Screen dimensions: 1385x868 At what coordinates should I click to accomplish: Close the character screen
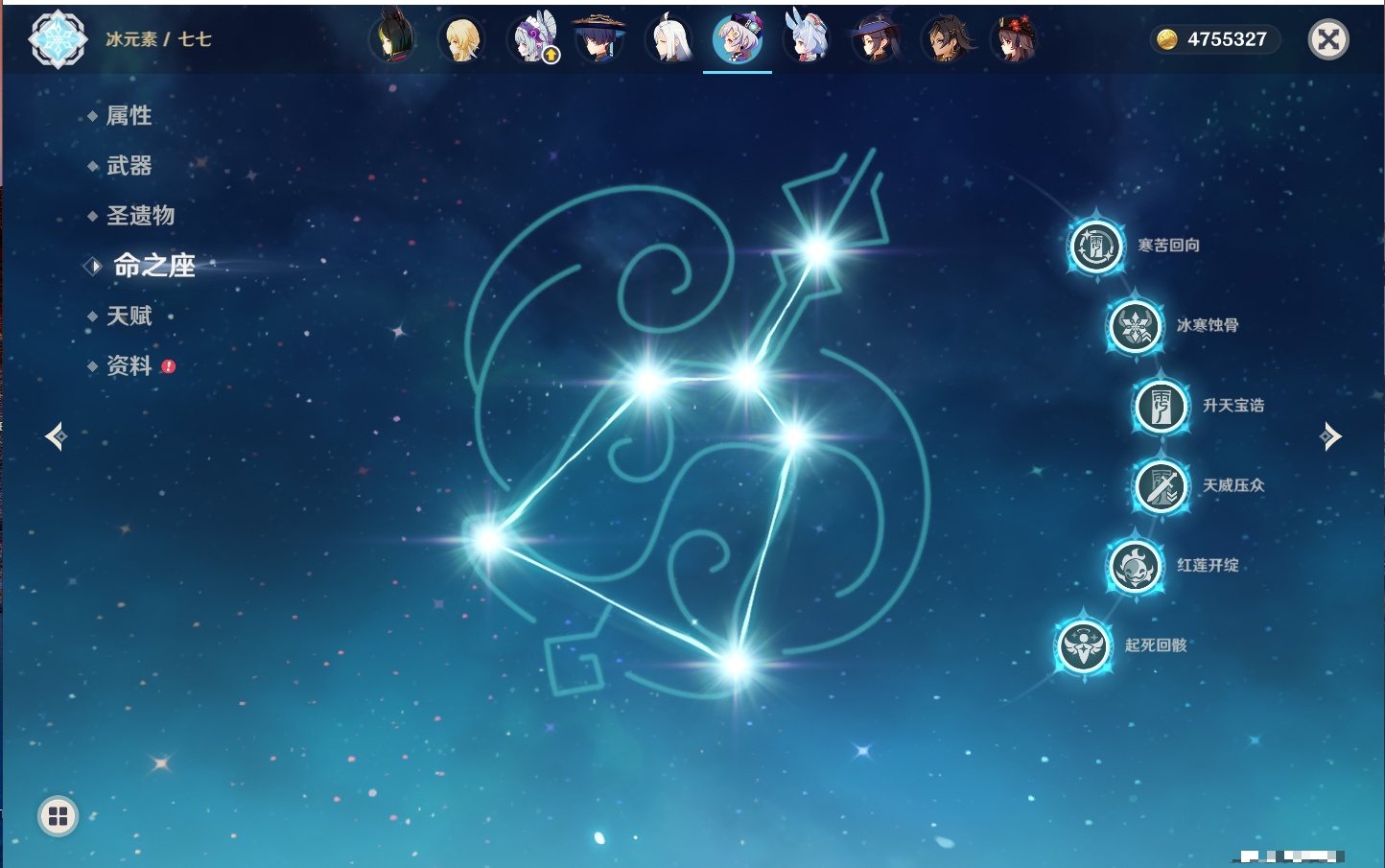[x=1328, y=39]
